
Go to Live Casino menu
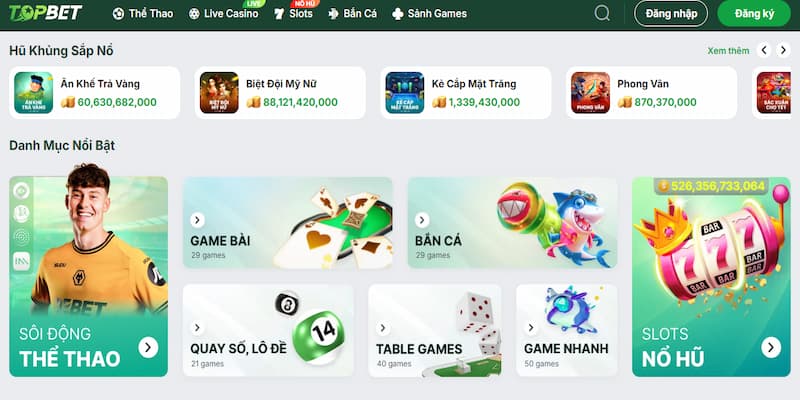tap(223, 14)
